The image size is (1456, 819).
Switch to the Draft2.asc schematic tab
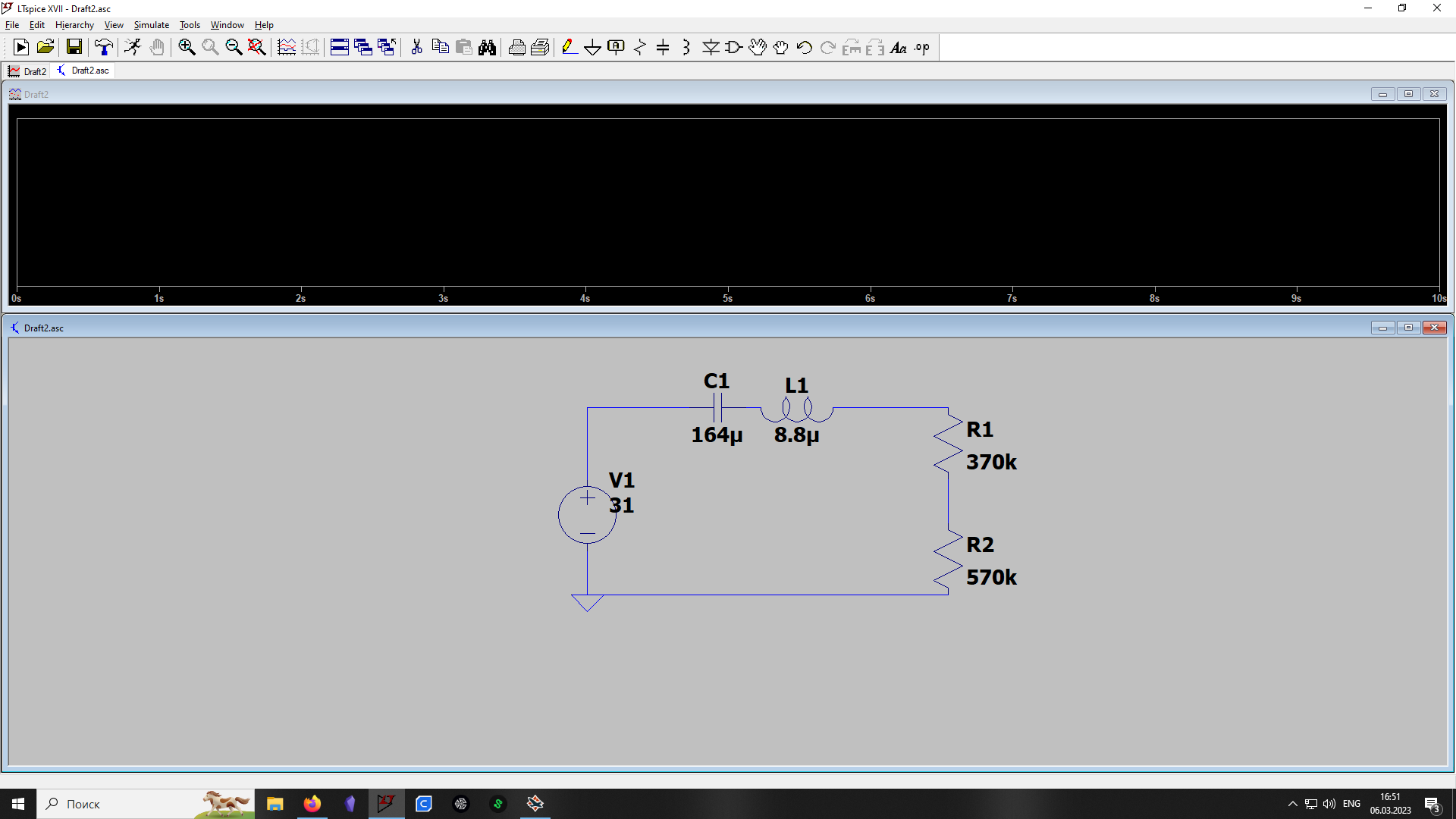pos(83,71)
